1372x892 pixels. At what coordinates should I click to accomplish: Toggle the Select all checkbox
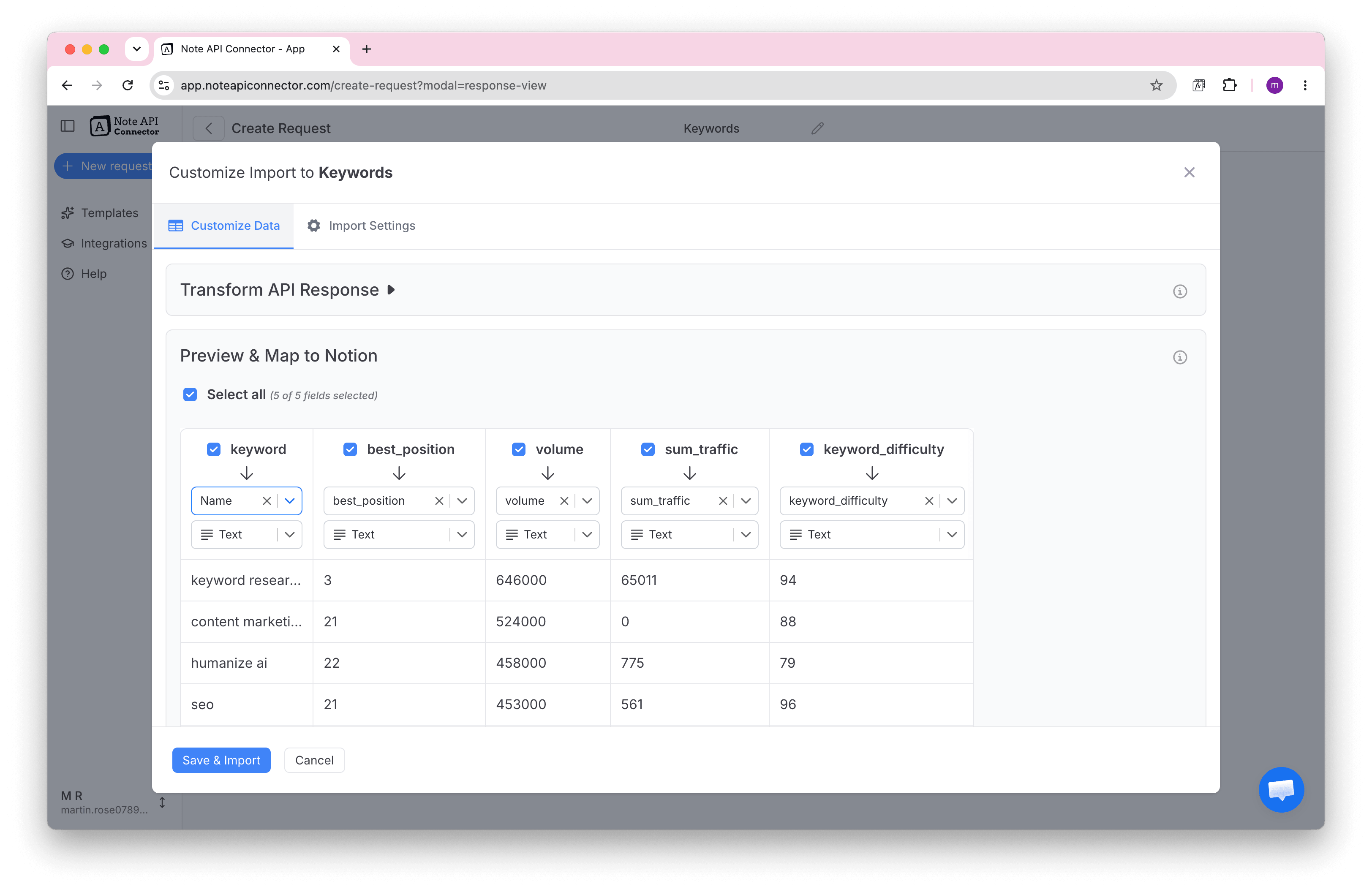(190, 395)
